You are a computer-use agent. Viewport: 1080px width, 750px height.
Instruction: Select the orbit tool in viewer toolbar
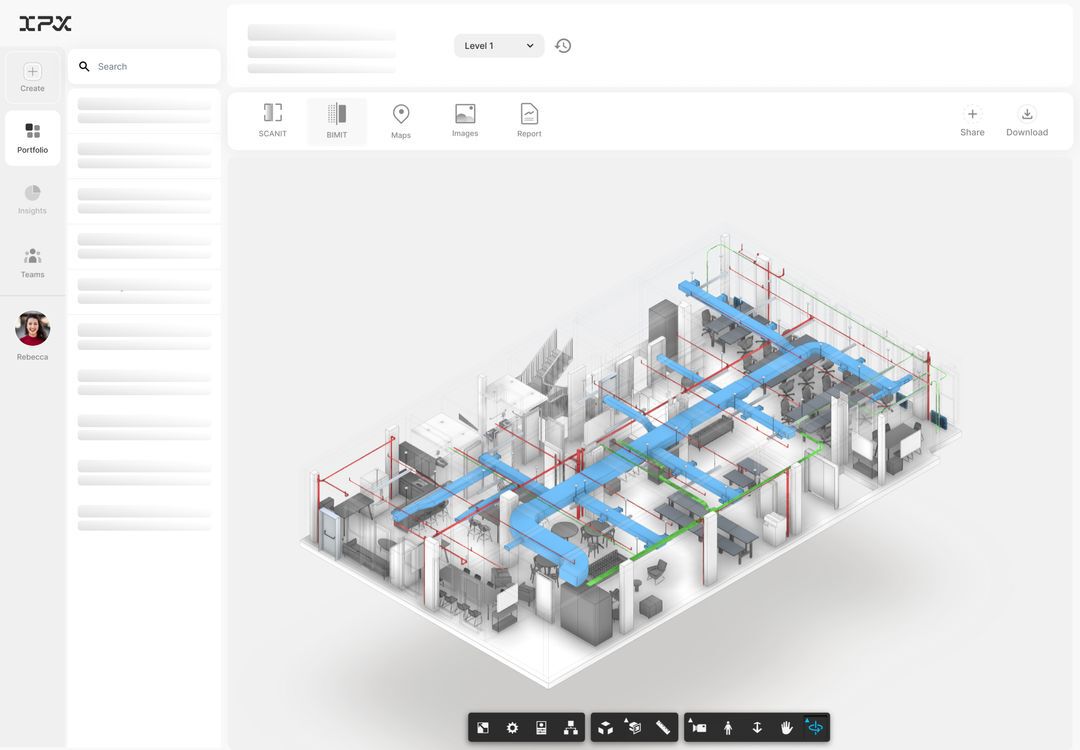(x=815, y=728)
